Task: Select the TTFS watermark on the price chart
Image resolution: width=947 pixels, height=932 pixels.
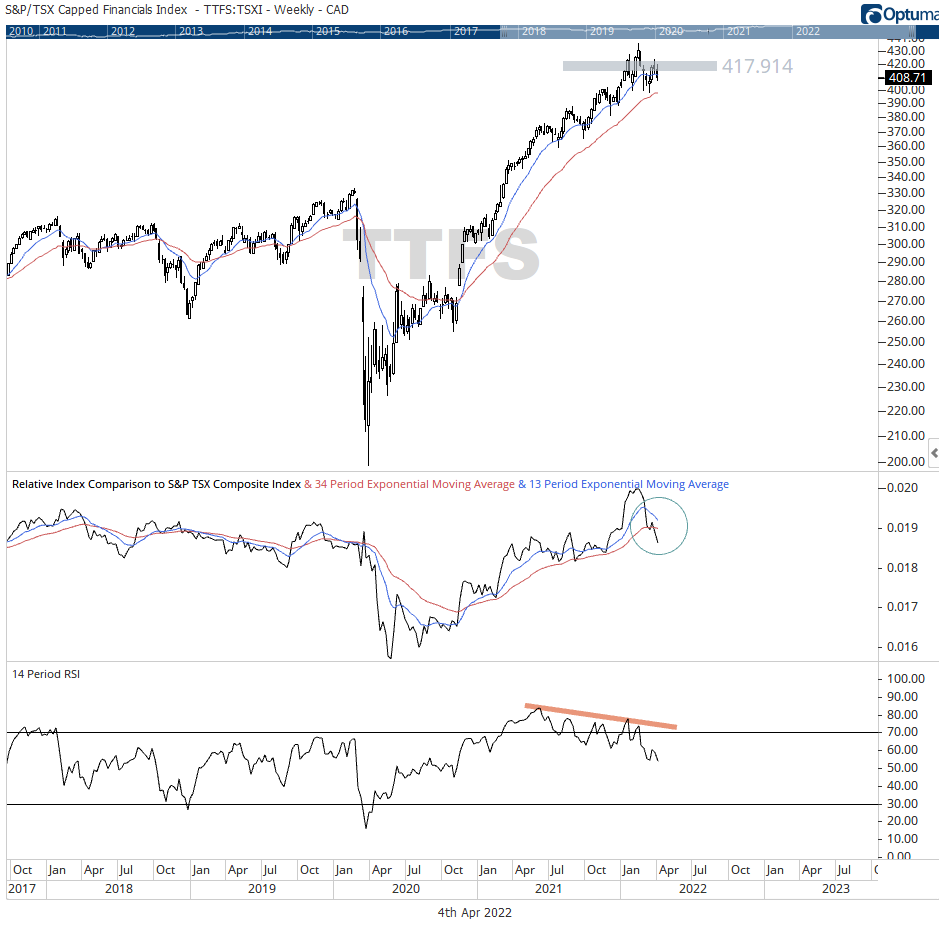Action: (441, 255)
